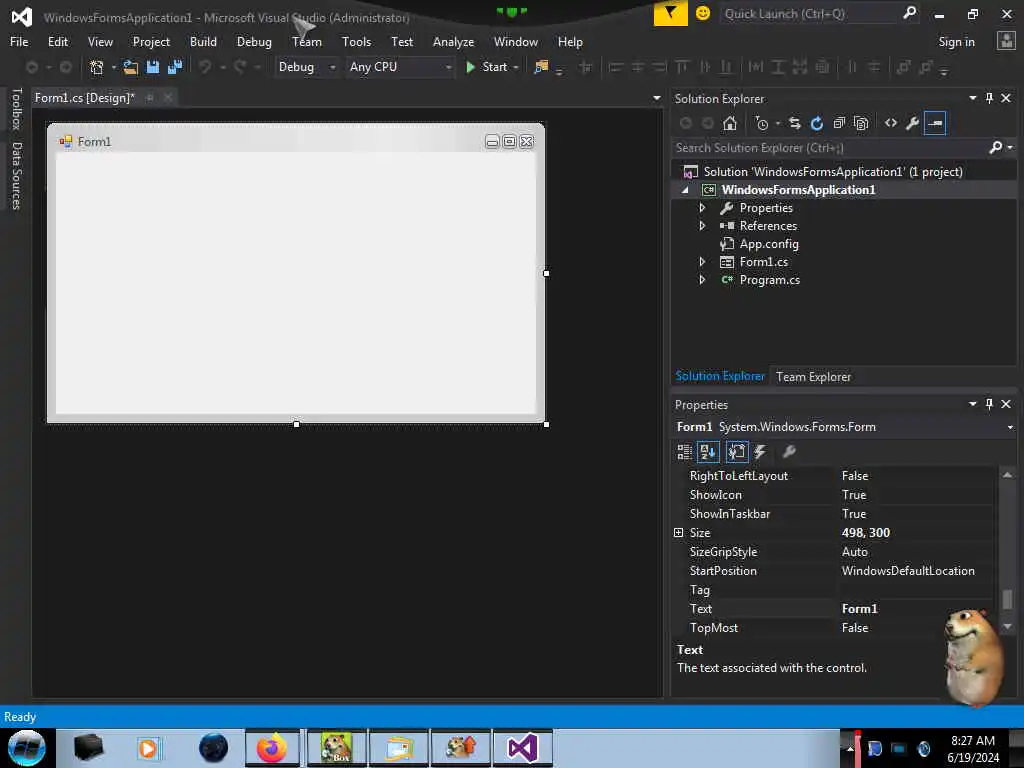Click the Windows Start button on taskbar
This screenshot has width=1024, height=768.
click(26, 748)
